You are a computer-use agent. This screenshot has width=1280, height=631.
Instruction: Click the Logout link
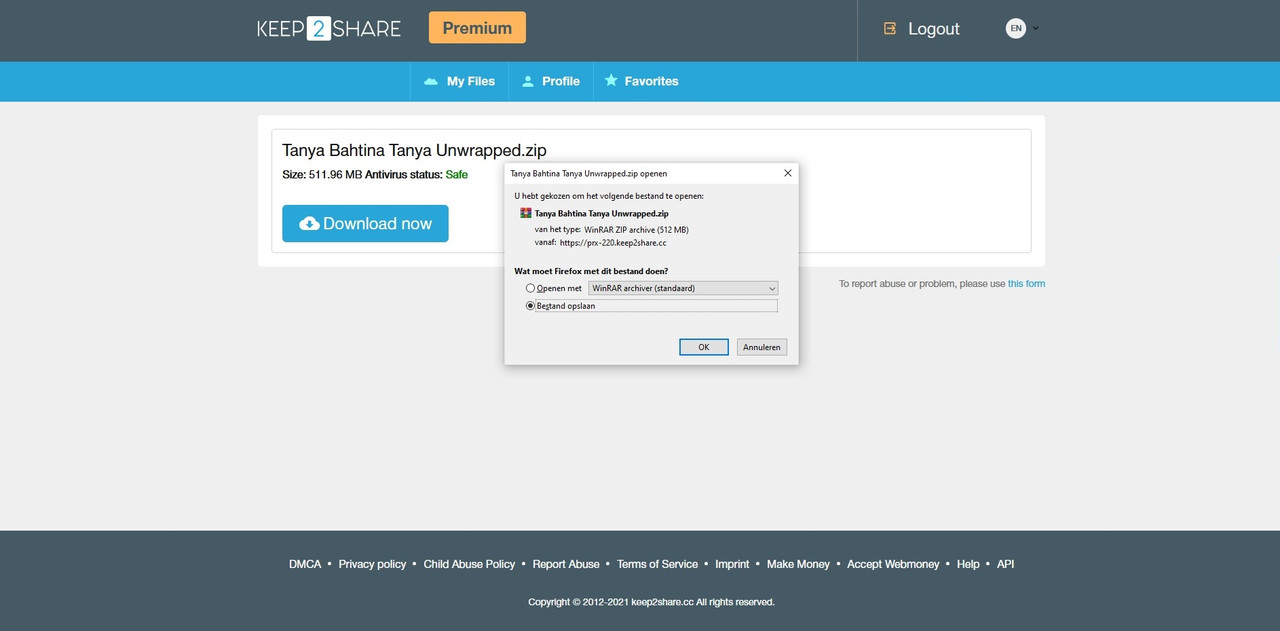click(x=933, y=28)
